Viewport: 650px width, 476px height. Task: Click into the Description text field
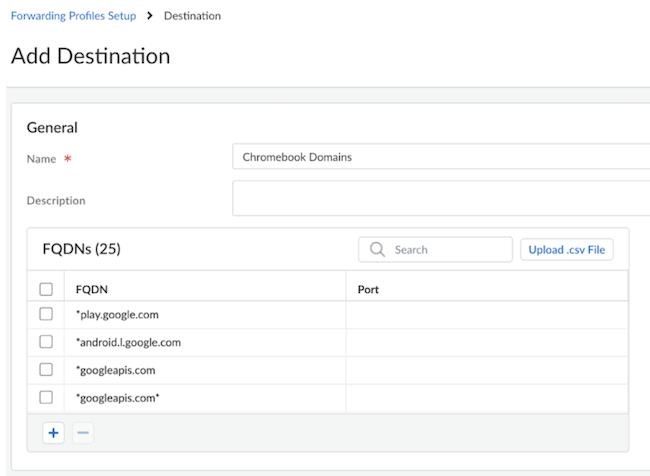point(440,198)
